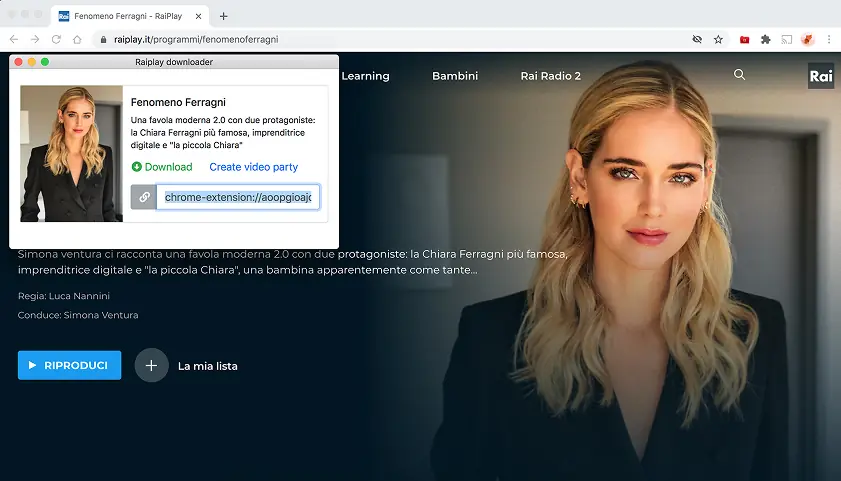Click Create video party link

coord(254,167)
